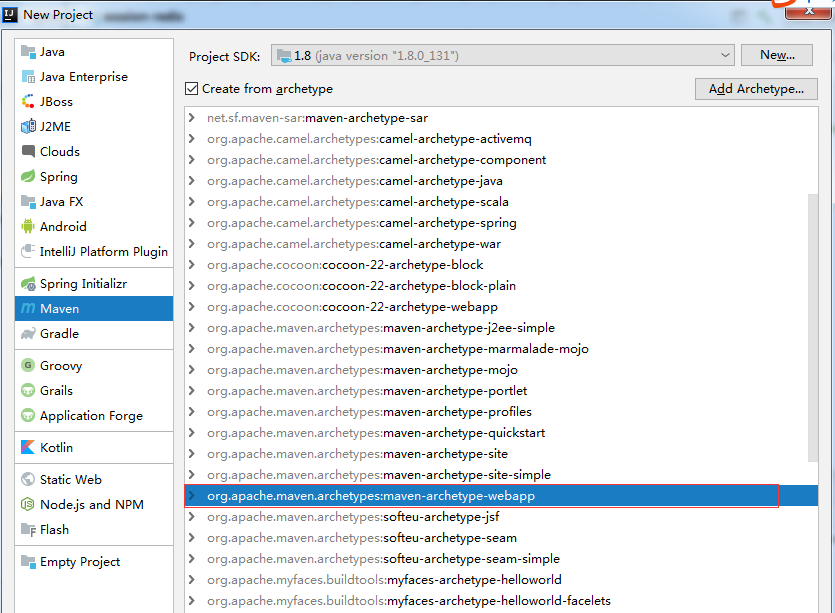Expand maven-archetype-webapp node
835x613 pixels.
[192, 496]
